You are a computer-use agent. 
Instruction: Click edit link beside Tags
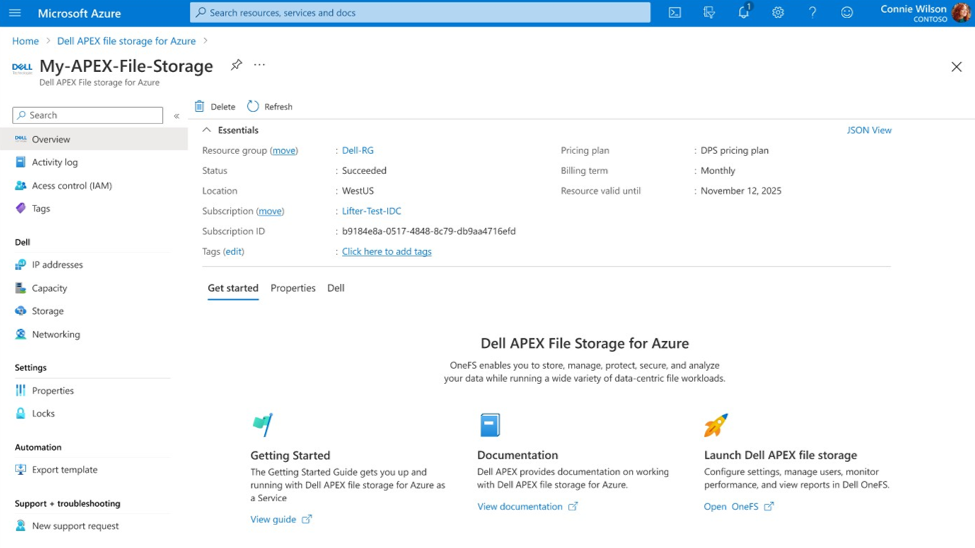tap(234, 251)
